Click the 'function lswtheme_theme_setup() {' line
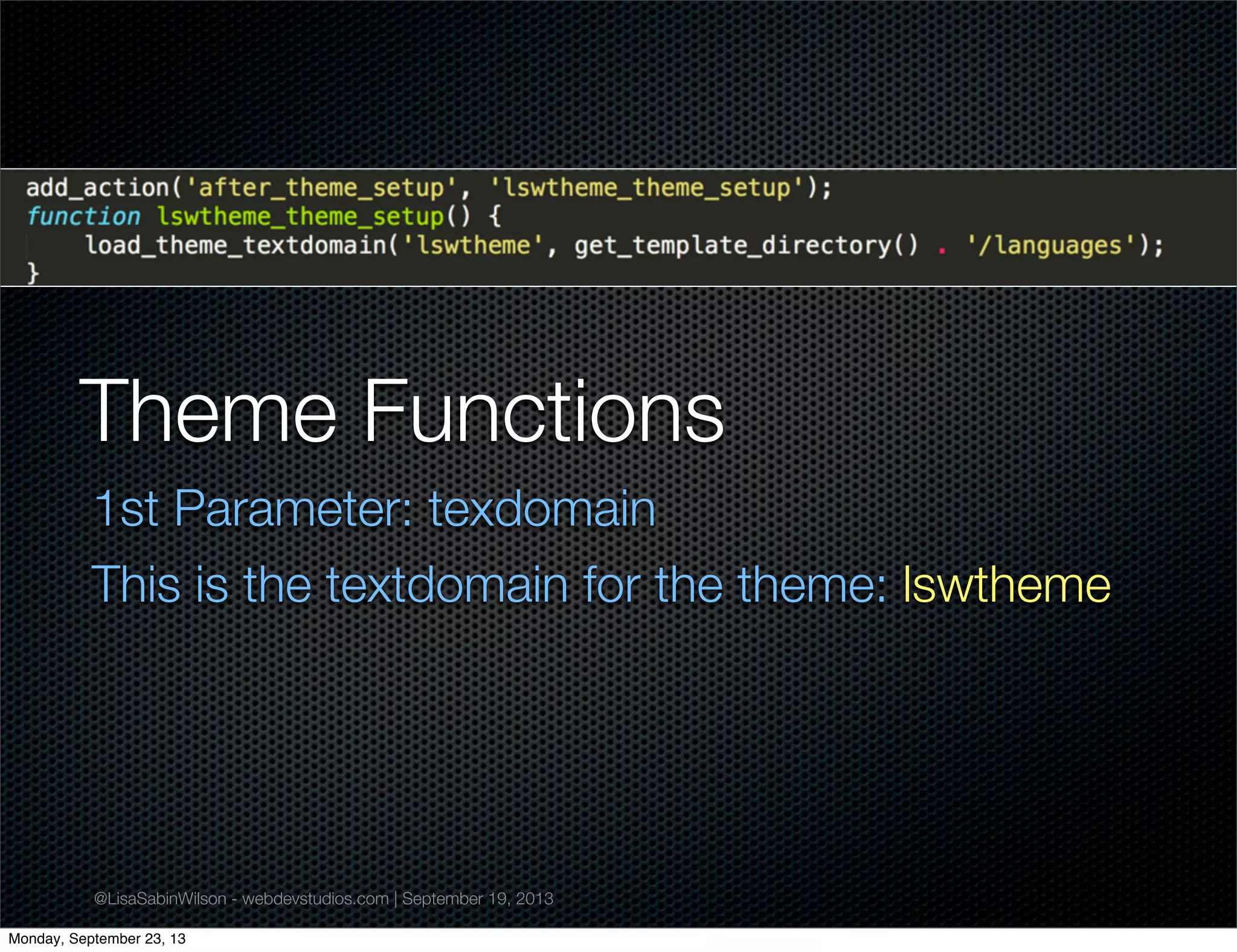 click(x=264, y=216)
